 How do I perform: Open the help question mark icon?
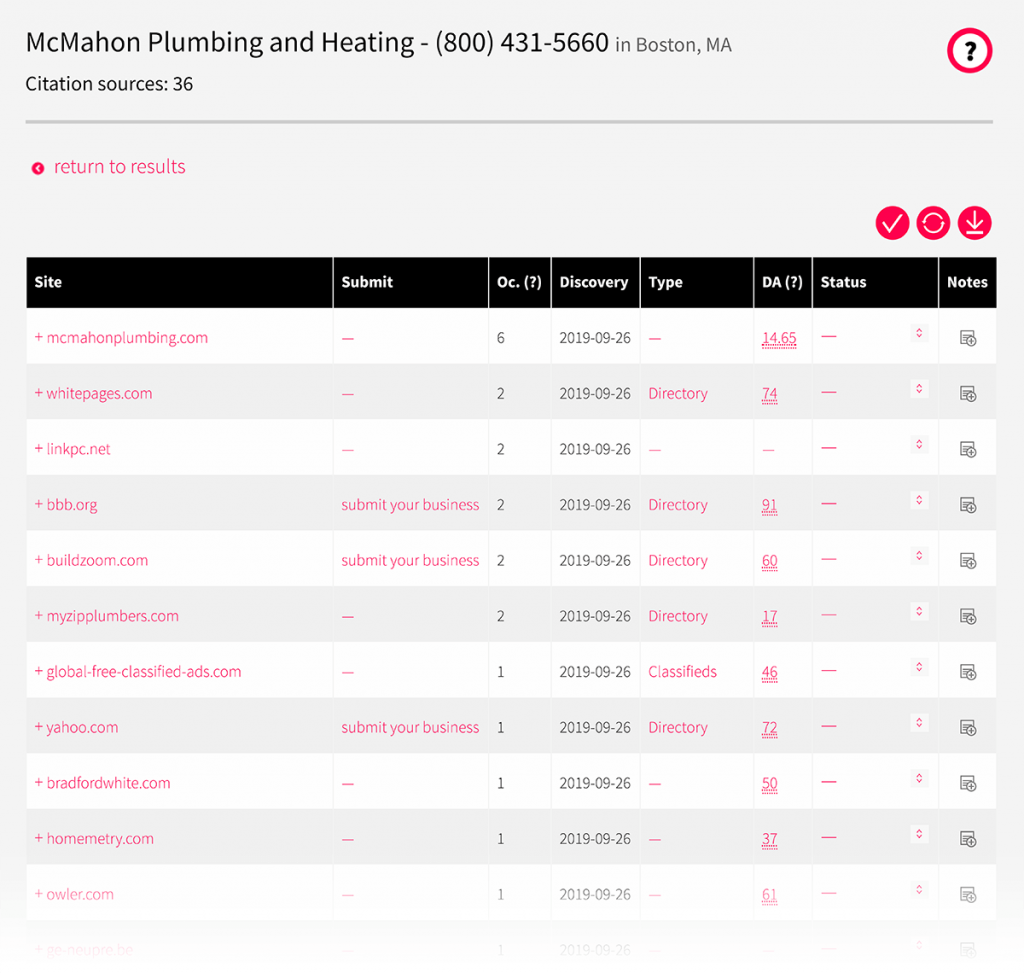click(968, 51)
